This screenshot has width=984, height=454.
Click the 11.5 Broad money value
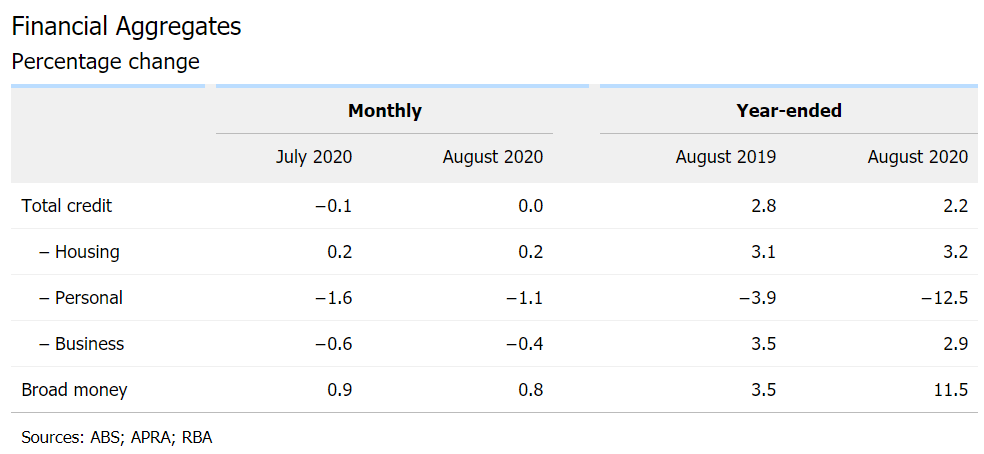(949, 390)
